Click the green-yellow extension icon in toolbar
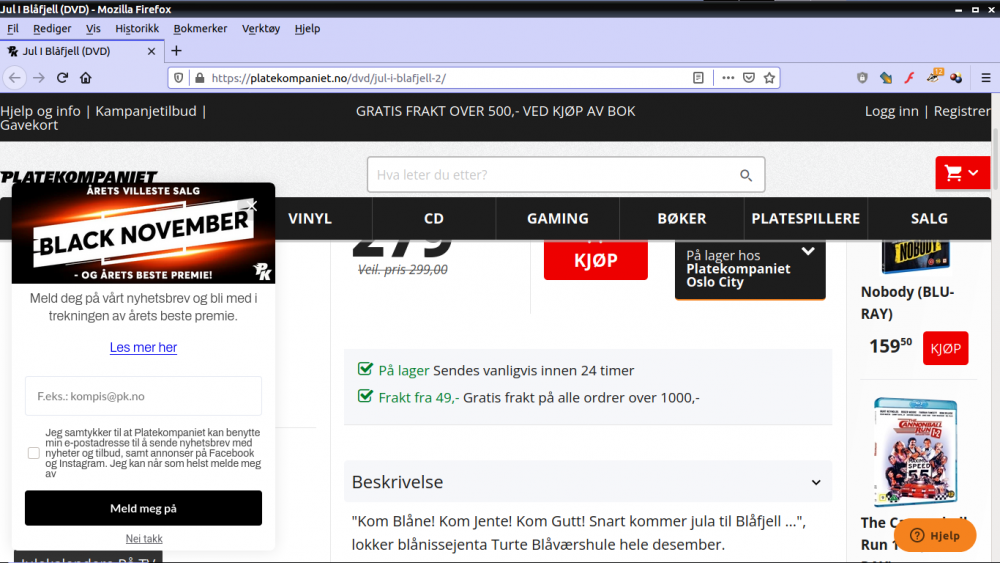Viewport: 1000px width, 563px height. pos(886,78)
